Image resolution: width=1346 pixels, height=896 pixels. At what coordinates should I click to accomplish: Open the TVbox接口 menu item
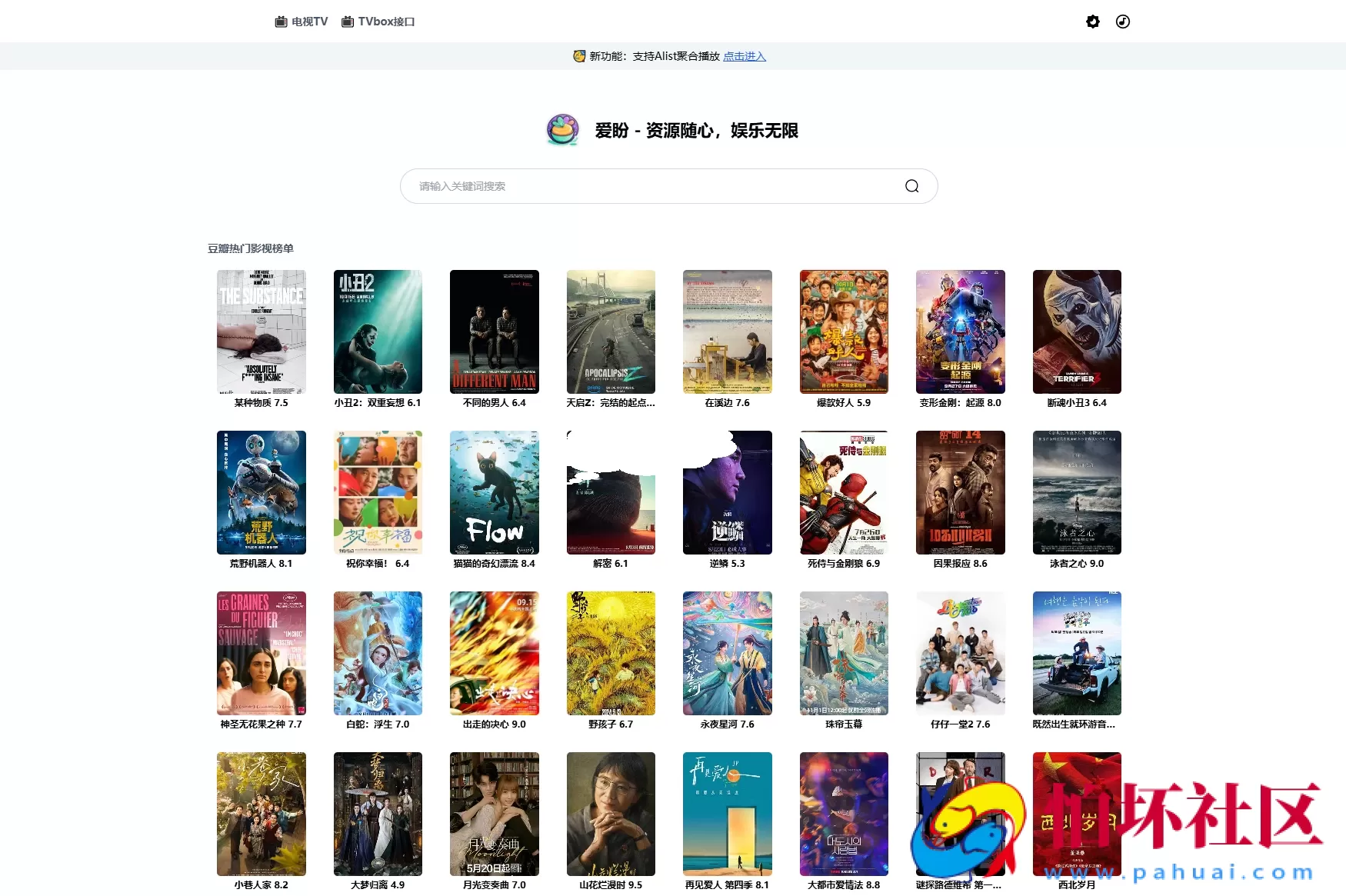pyautogui.click(x=386, y=22)
